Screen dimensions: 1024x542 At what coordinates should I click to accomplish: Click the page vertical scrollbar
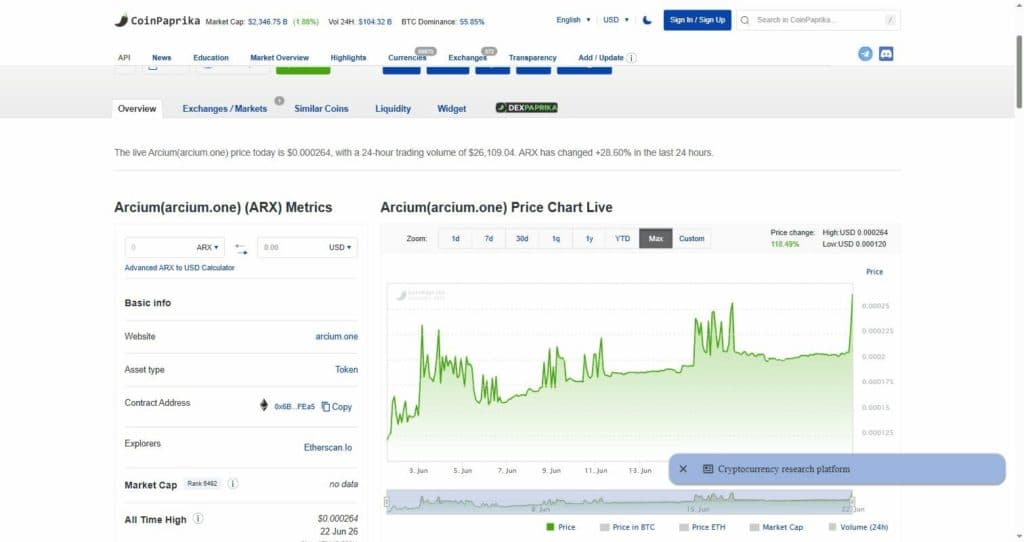(x=1019, y=72)
